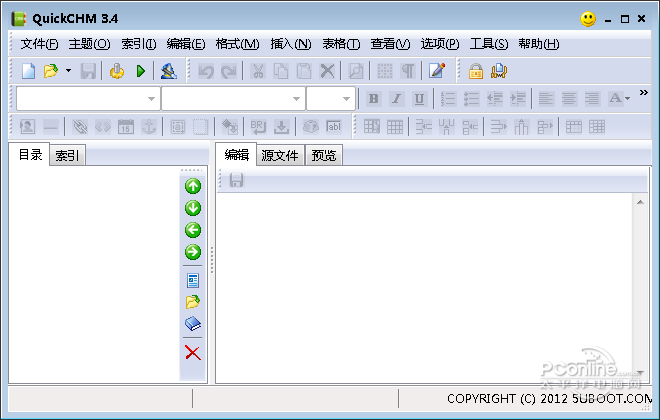Open the 表格(T) menu
The image size is (660, 420).
(x=341, y=44)
